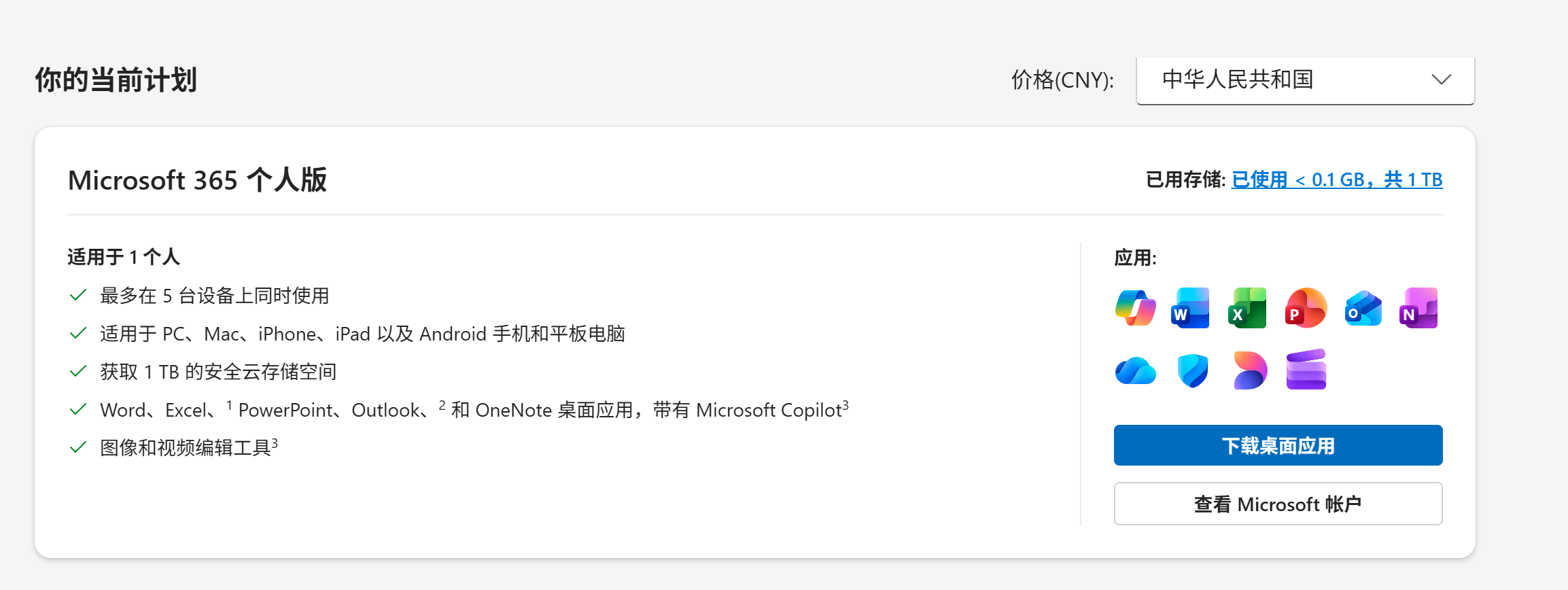Open the OneDrive cloud icon
This screenshot has width=1568, height=590.
point(1136,371)
